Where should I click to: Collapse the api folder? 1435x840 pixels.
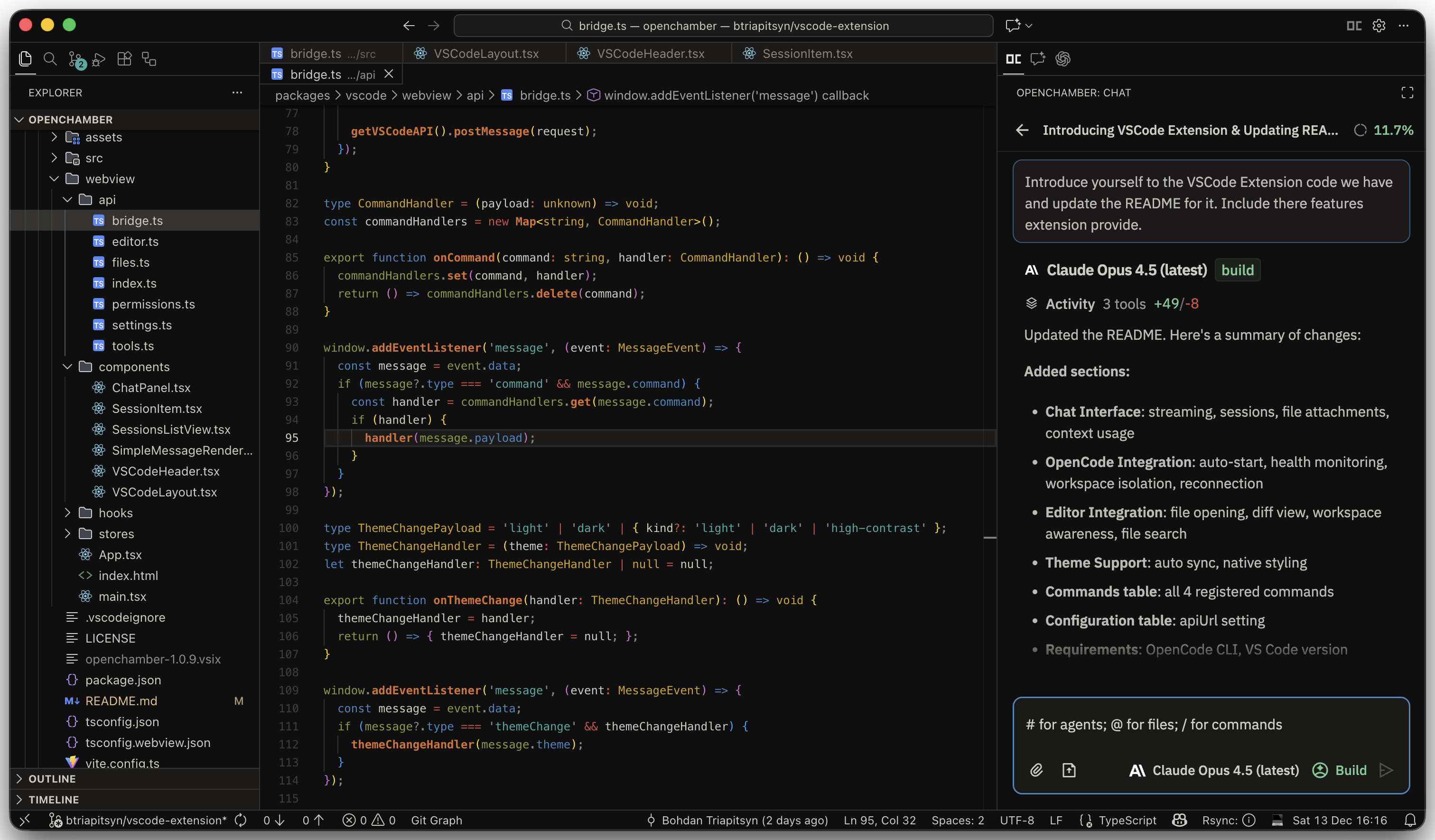tap(68, 199)
